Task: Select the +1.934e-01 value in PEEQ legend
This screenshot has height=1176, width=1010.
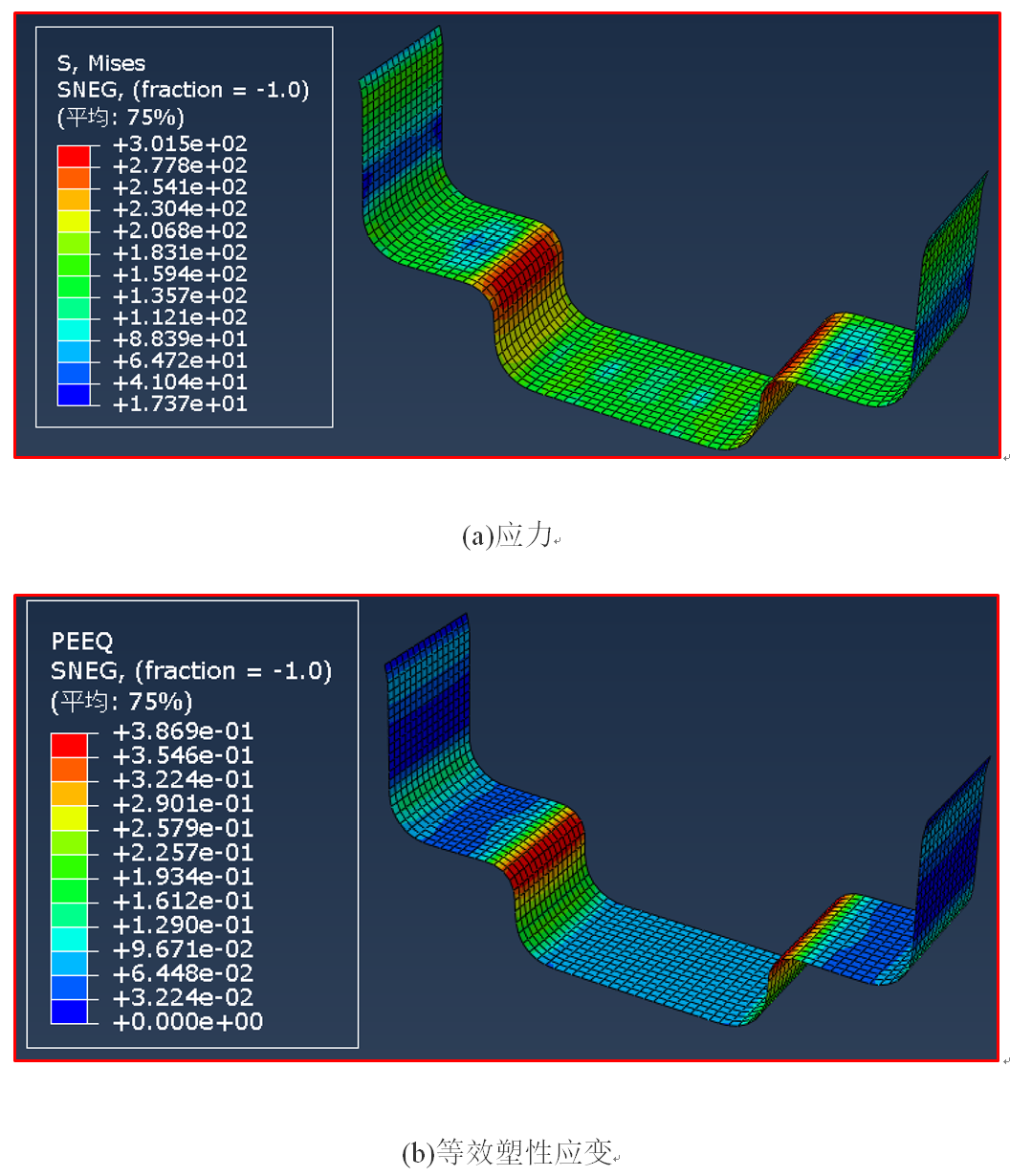Action: [x=183, y=877]
